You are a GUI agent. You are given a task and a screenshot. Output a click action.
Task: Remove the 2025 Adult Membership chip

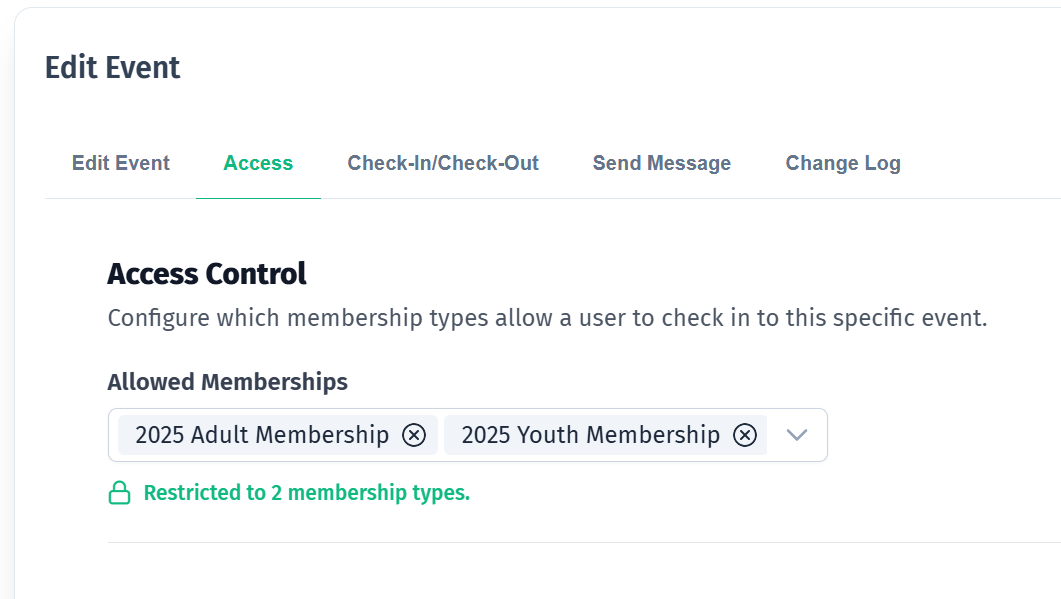[x=414, y=435]
